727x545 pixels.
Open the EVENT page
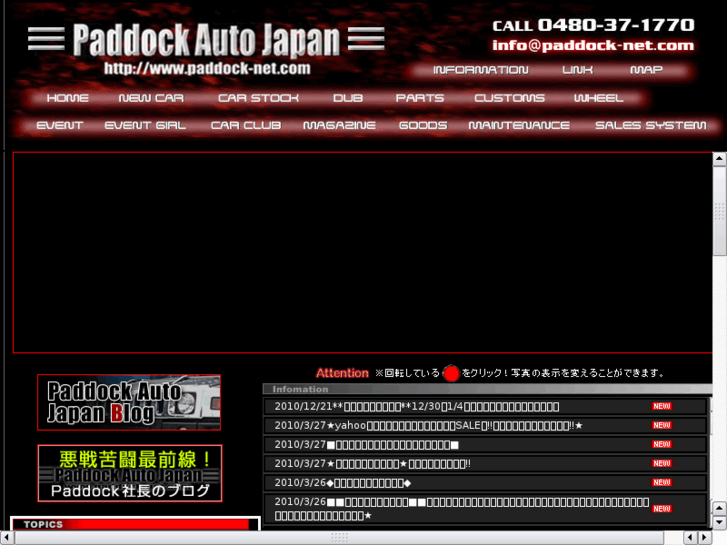coord(60,125)
